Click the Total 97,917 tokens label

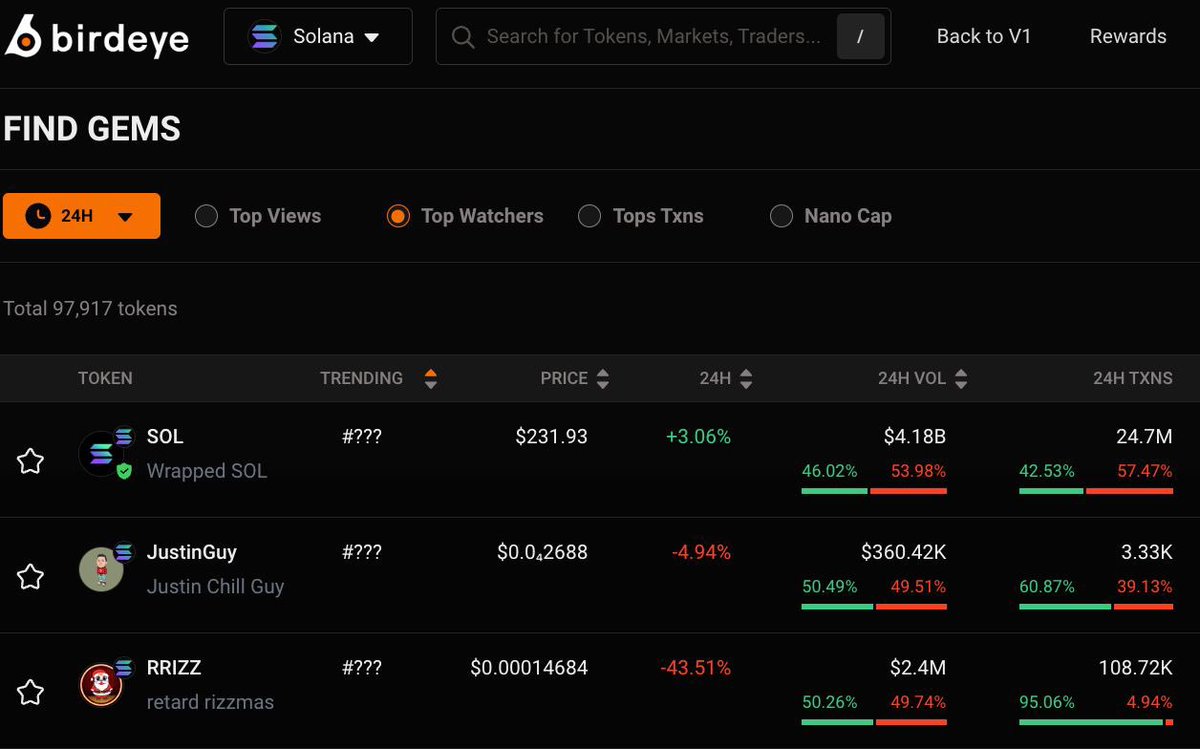click(90, 308)
